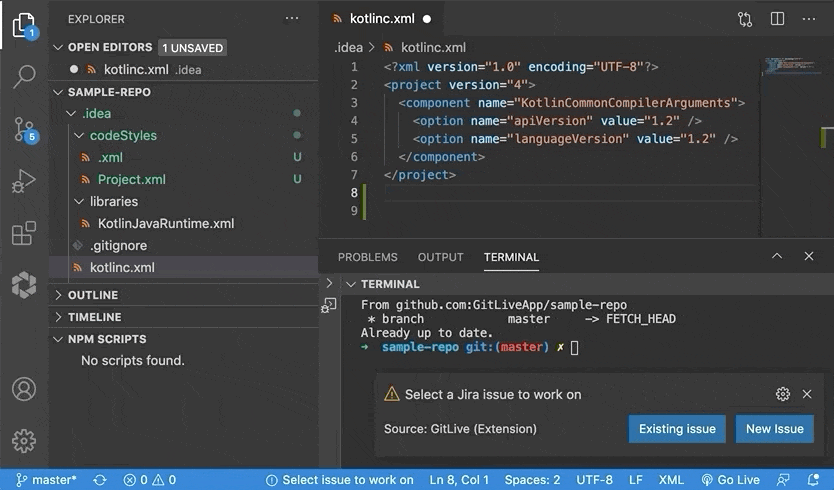Place cursor on empty line 8
Image resolution: width=834 pixels, height=490 pixels.
(569, 193)
